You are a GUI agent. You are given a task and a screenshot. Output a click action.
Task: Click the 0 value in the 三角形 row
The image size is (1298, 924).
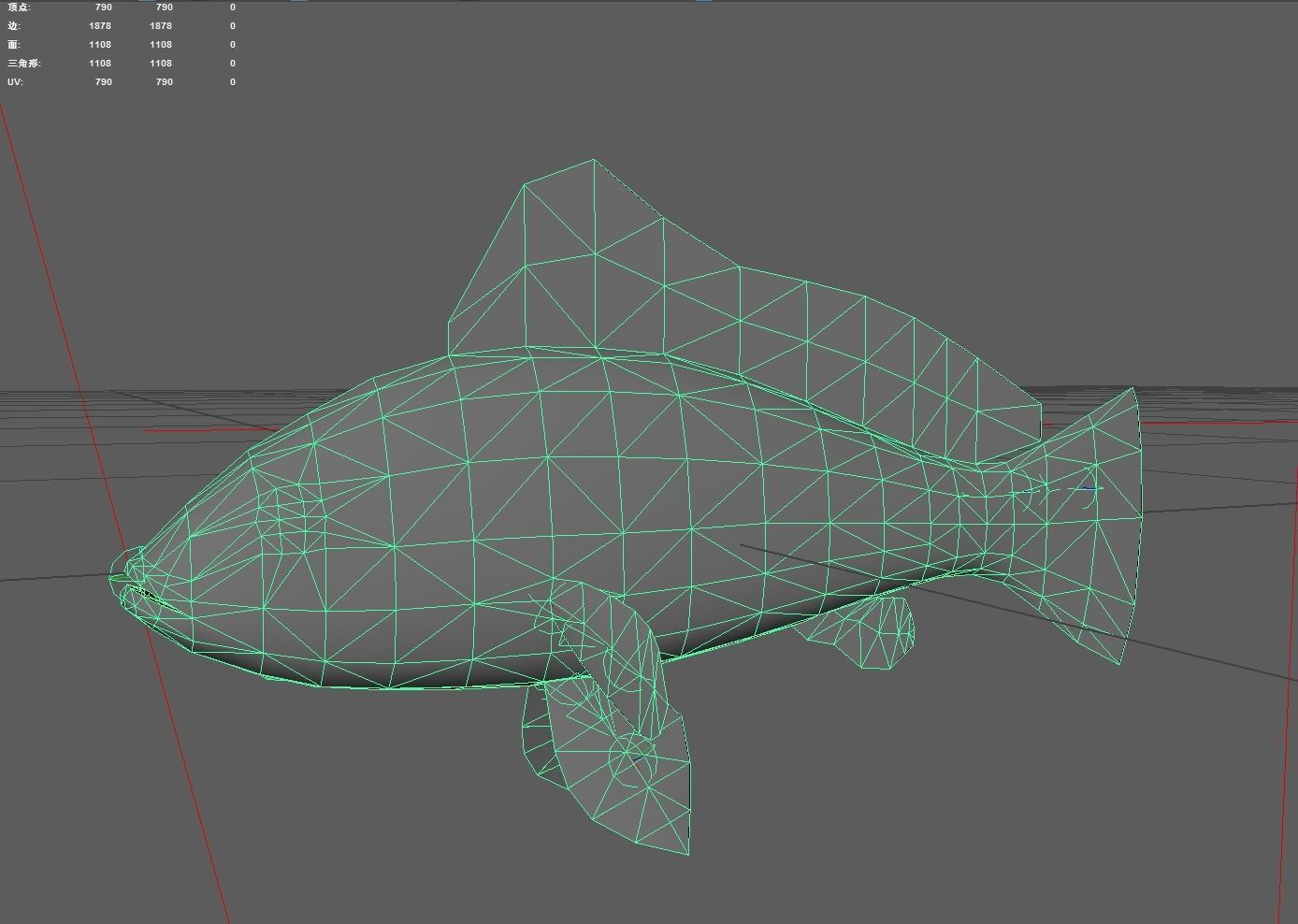click(x=233, y=63)
